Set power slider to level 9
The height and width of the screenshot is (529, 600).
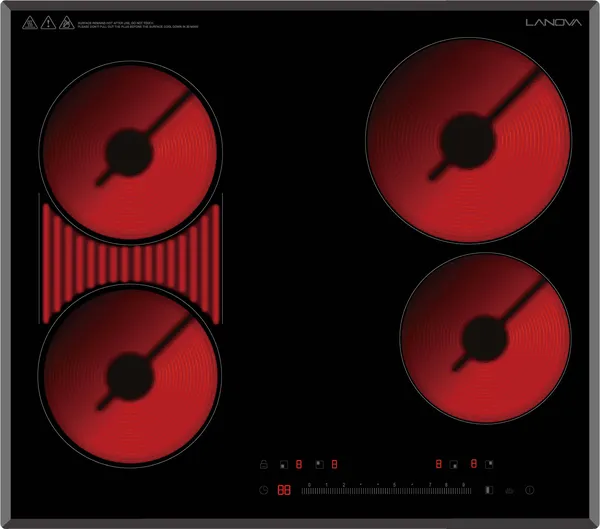464,489
